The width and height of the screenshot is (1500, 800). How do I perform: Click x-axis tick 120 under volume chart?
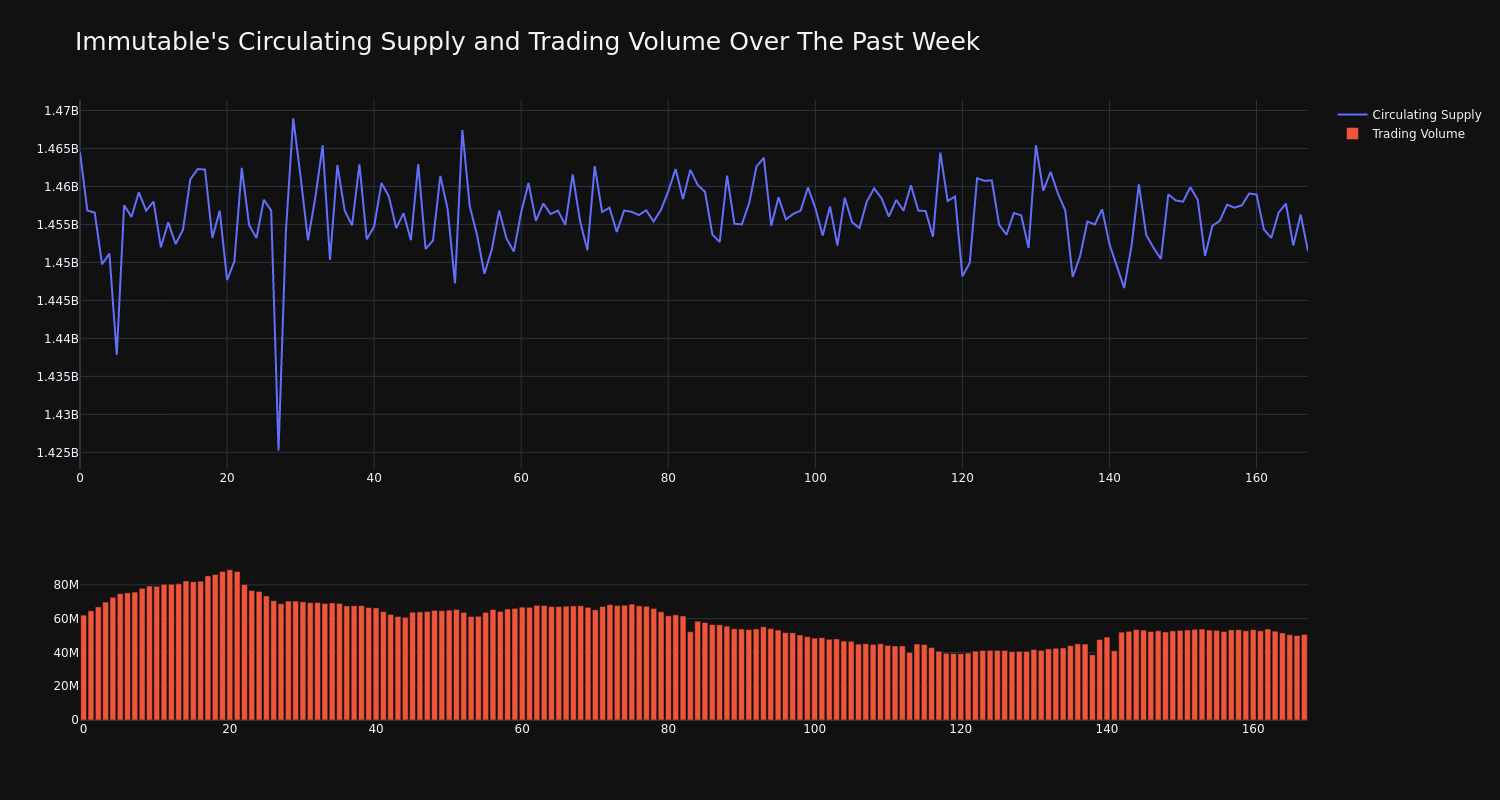pos(961,729)
